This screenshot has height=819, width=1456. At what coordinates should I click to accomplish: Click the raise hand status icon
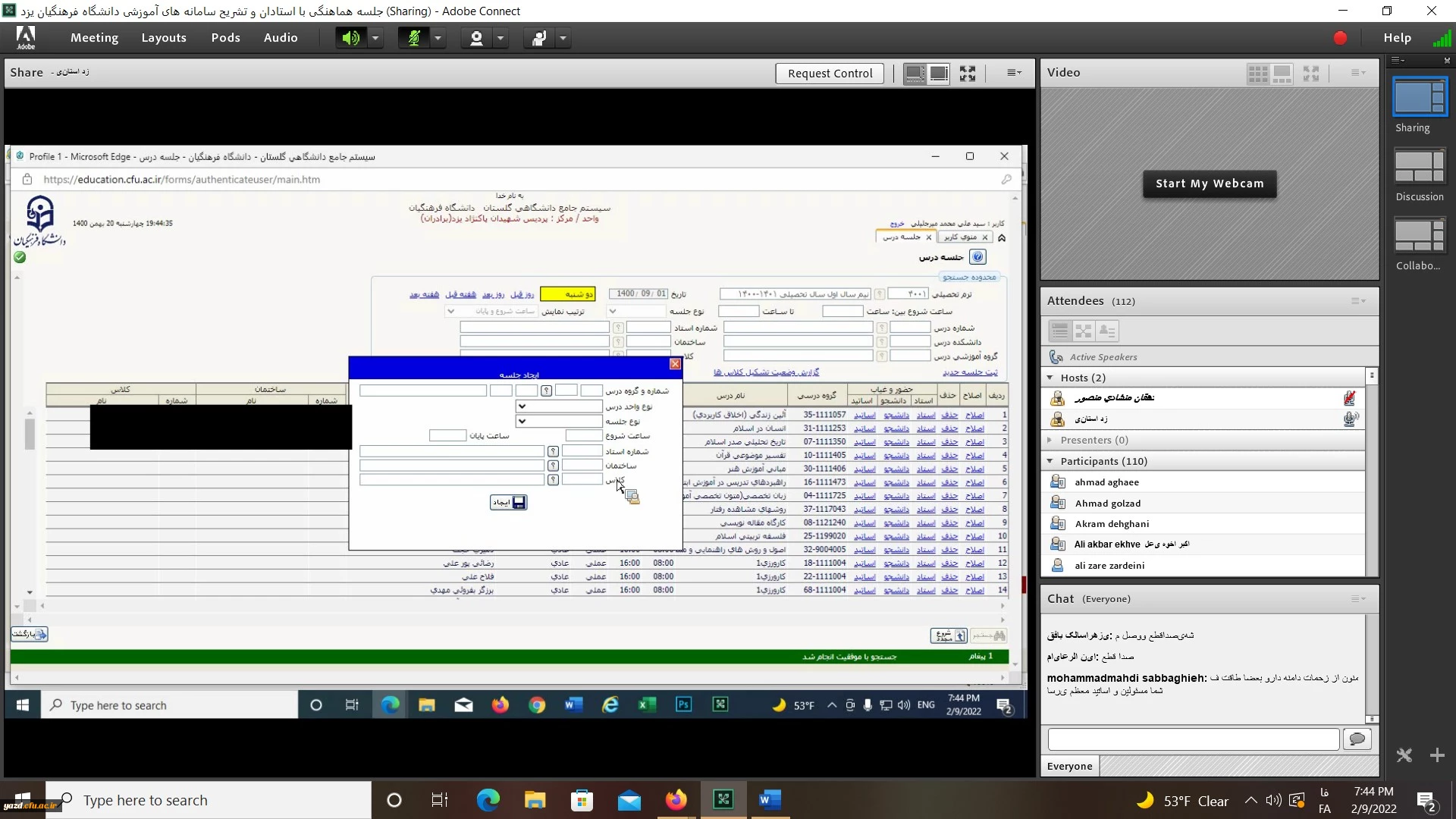tap(539, 38)
